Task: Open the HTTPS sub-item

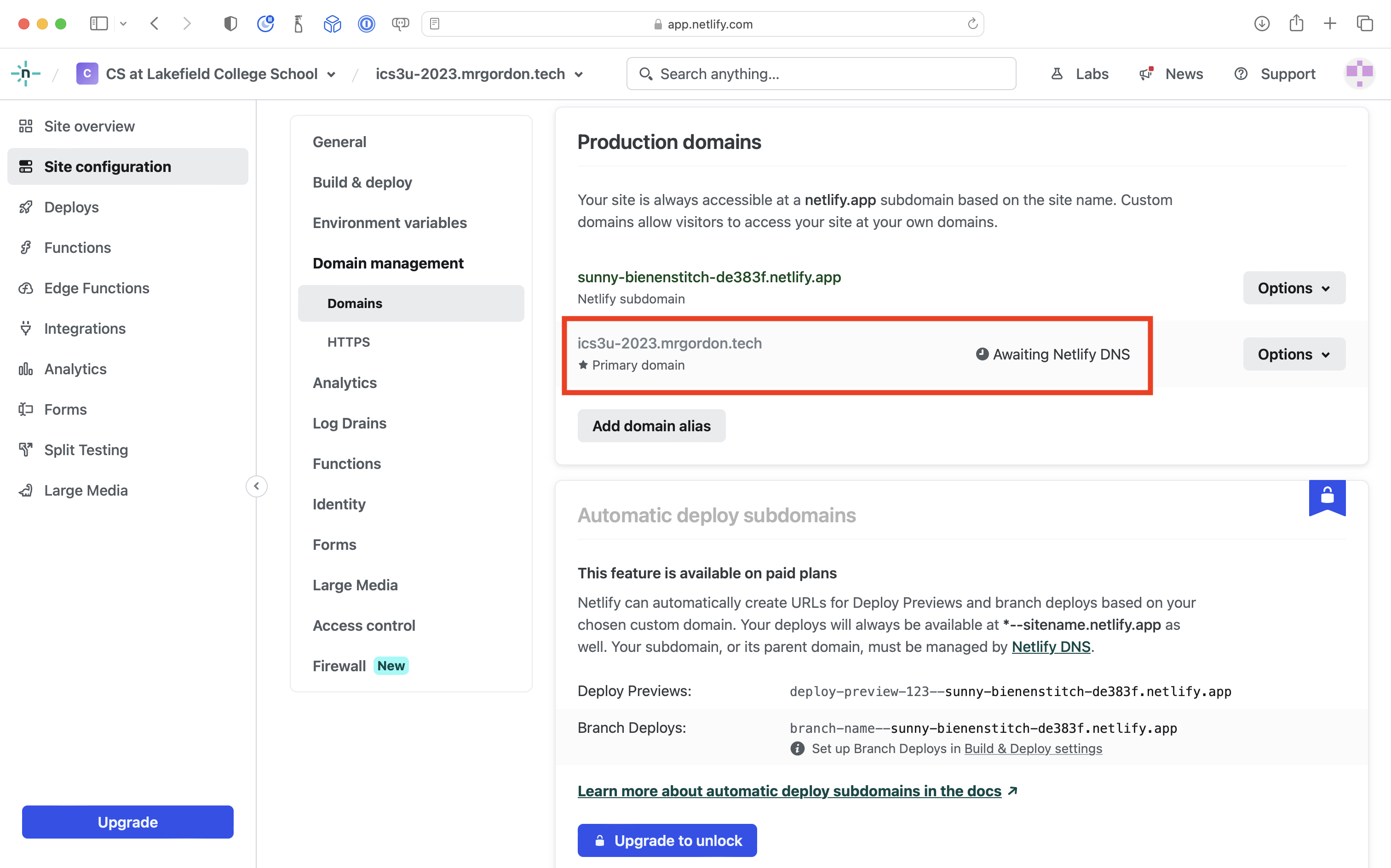Action: [x=349, y=342]
